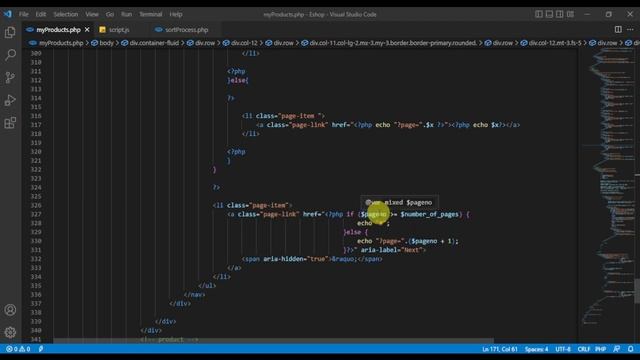The width and height of the screenshot is (640, 360).
Task: Change encoding via UTF-8 status item
Action: [x=562, y=349]
